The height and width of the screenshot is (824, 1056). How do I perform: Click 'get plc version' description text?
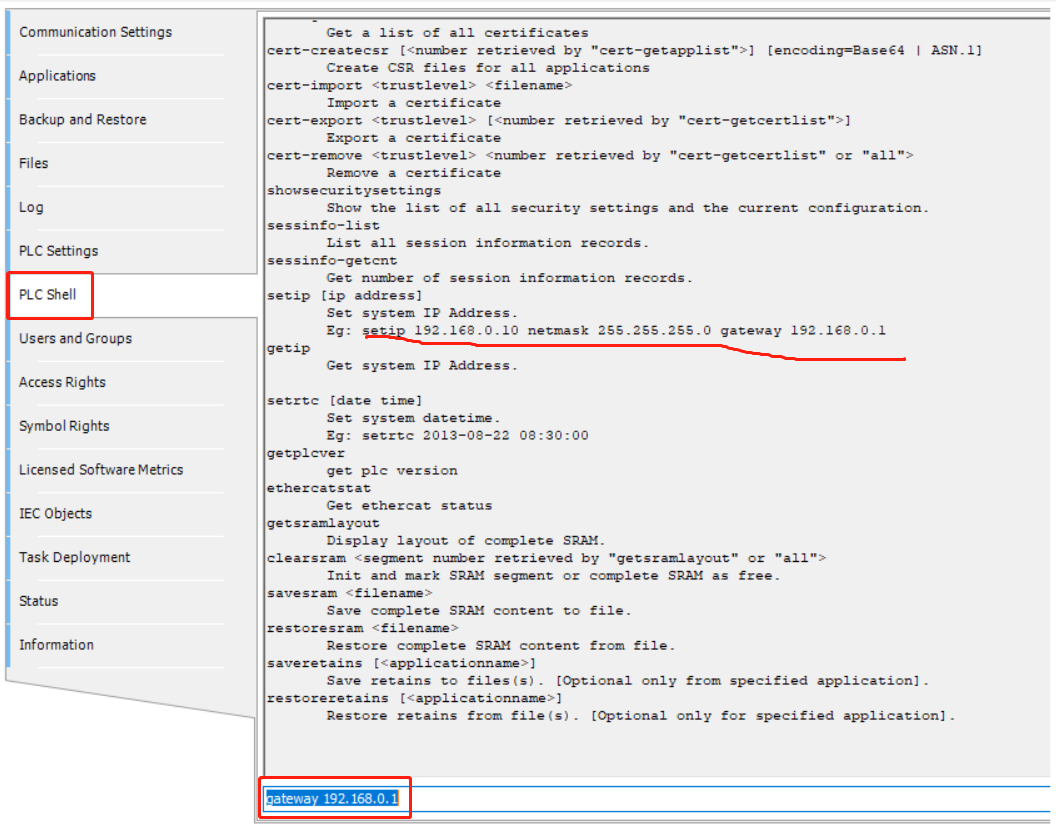392,471
